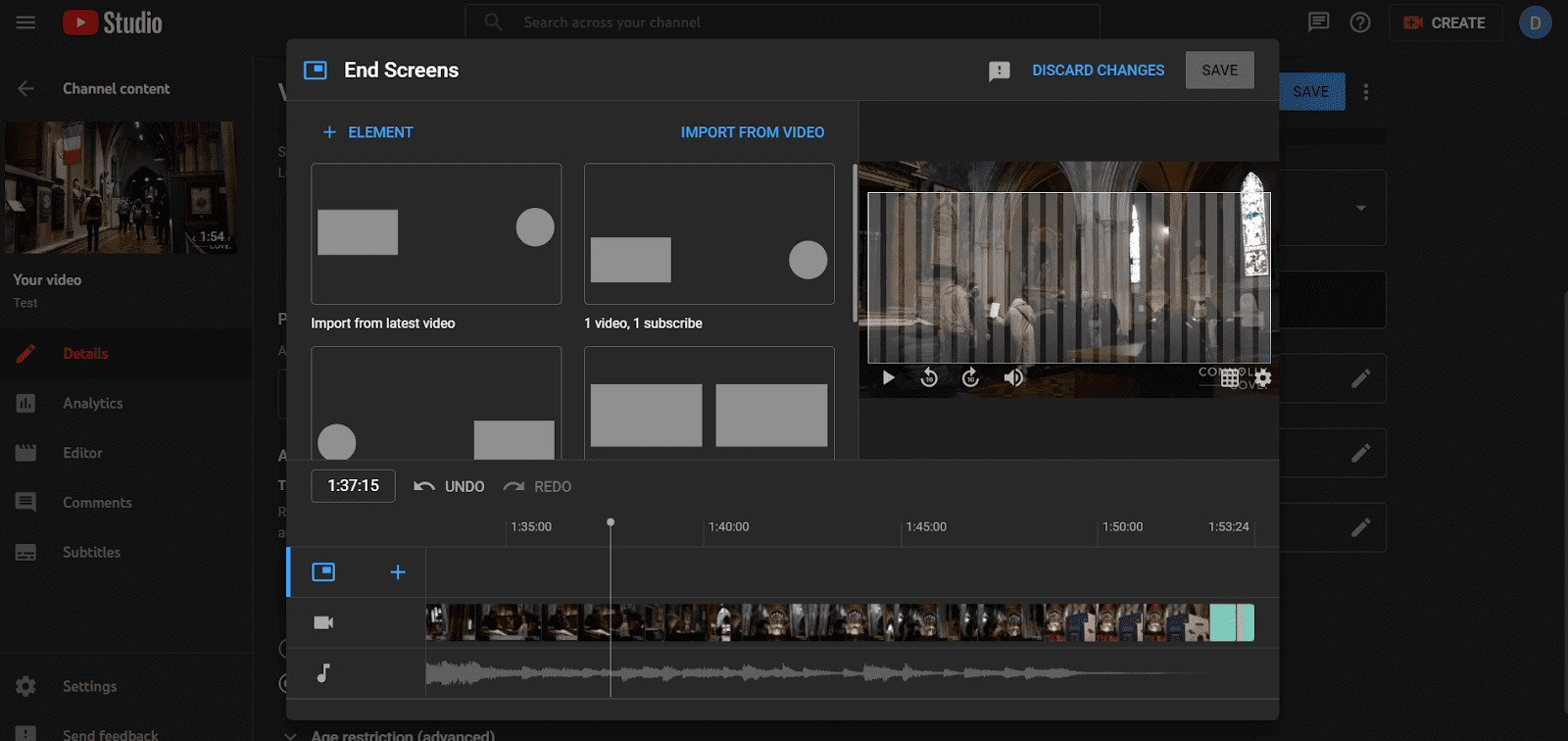Click the send feedback icon in dialog header
1568x741 pixels.
[999, 71]
